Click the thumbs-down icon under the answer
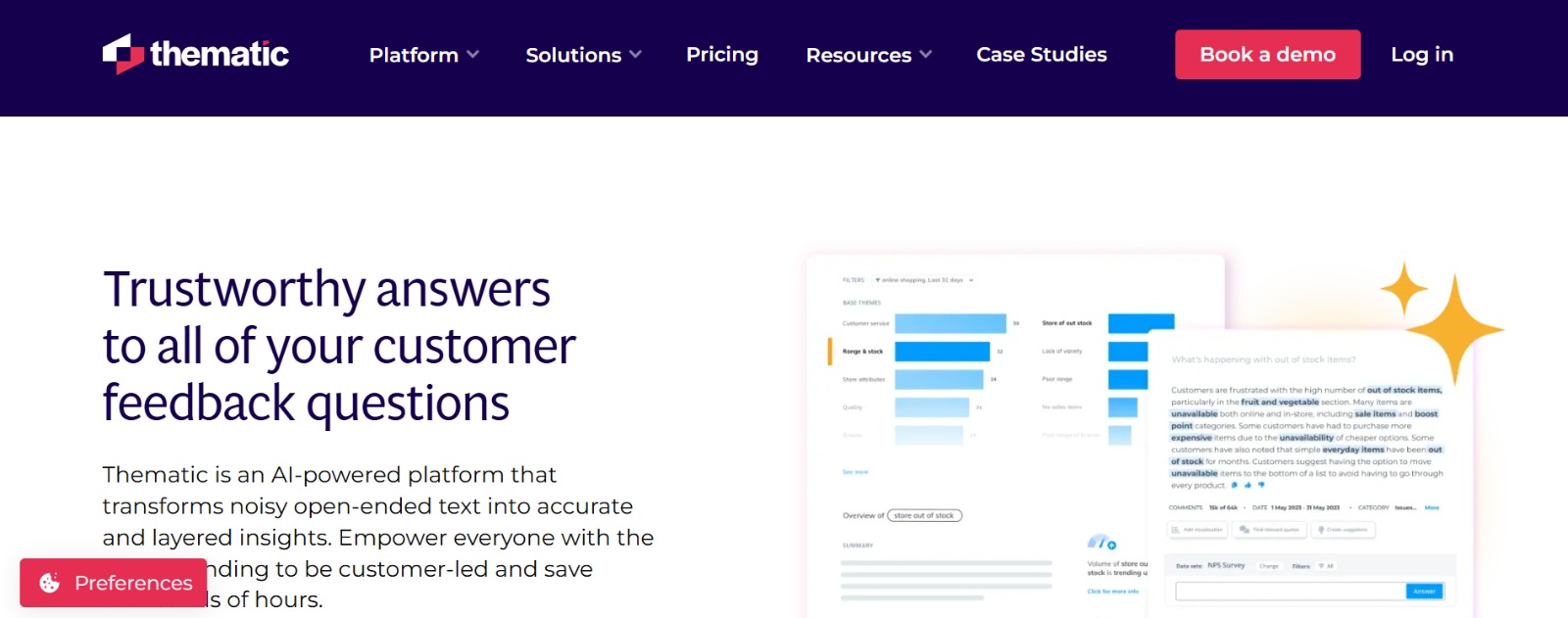Image resolution: width=1568 pixels, height=618 pixels. tap(1261, 485)
